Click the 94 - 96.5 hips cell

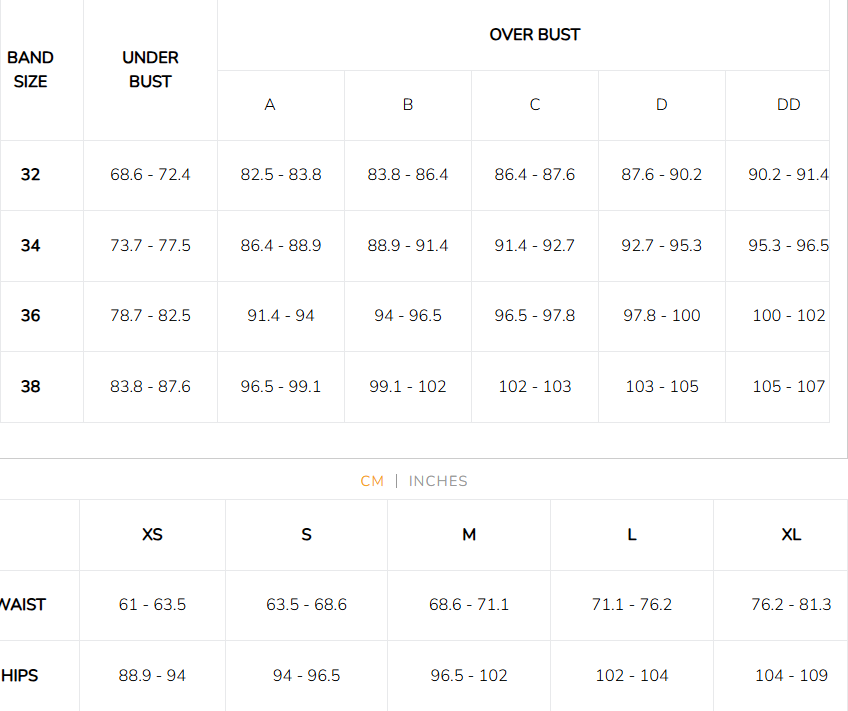[x=306, y=676]
